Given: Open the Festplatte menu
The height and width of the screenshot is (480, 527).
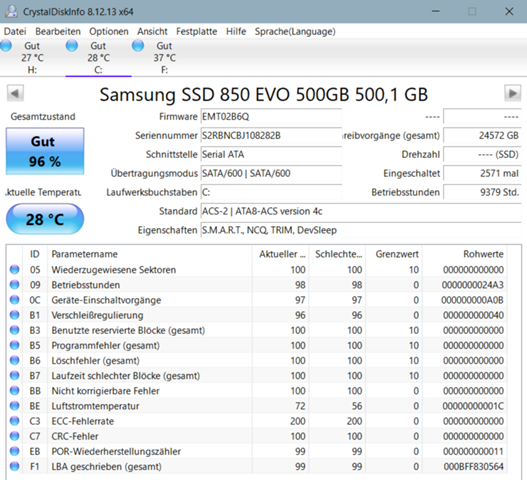Looking at the screenshot, I should pyautogui.click(x=197, y=32).
